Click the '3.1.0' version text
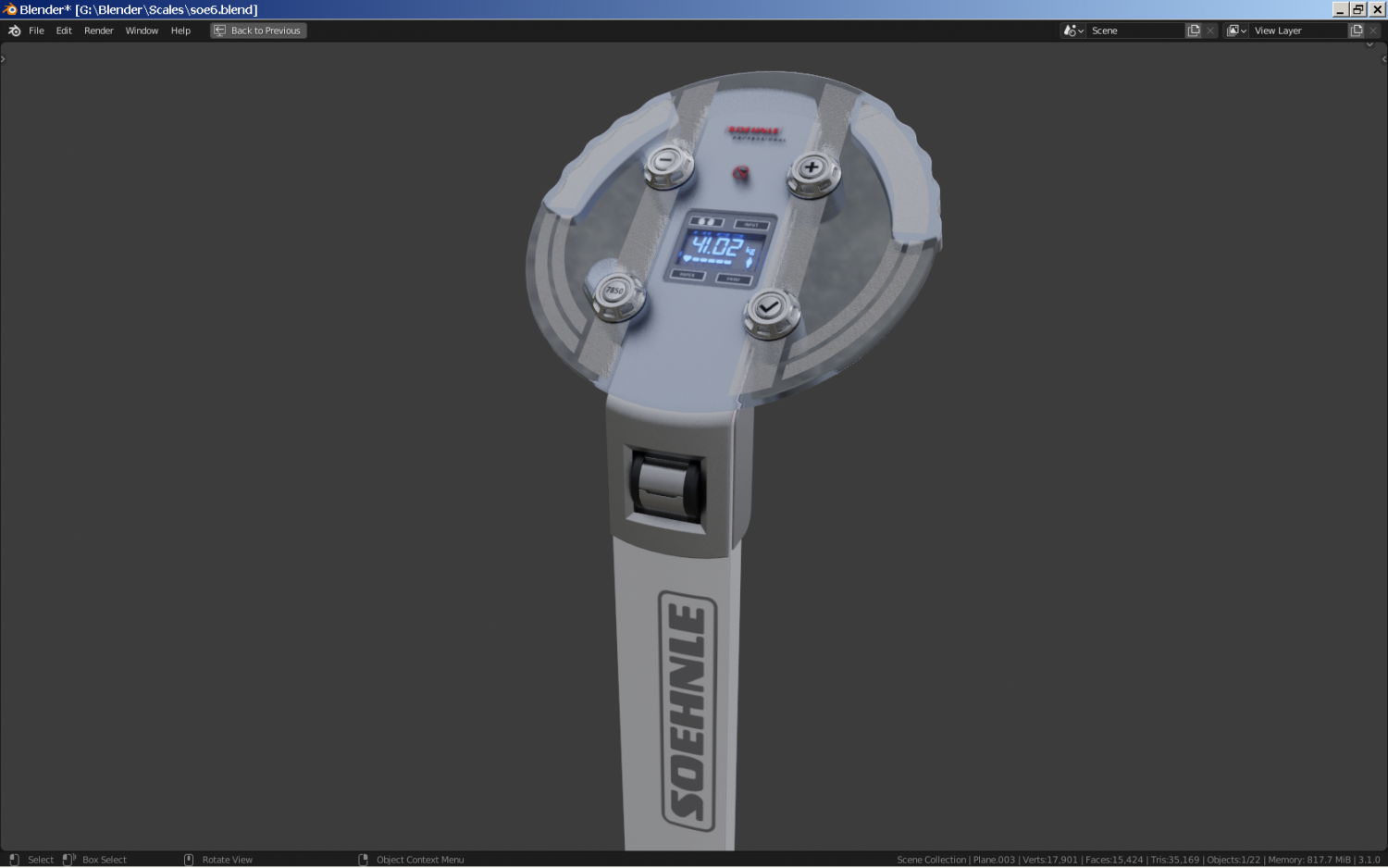This screenshot has width=1388, height=868. [1369, 860]
